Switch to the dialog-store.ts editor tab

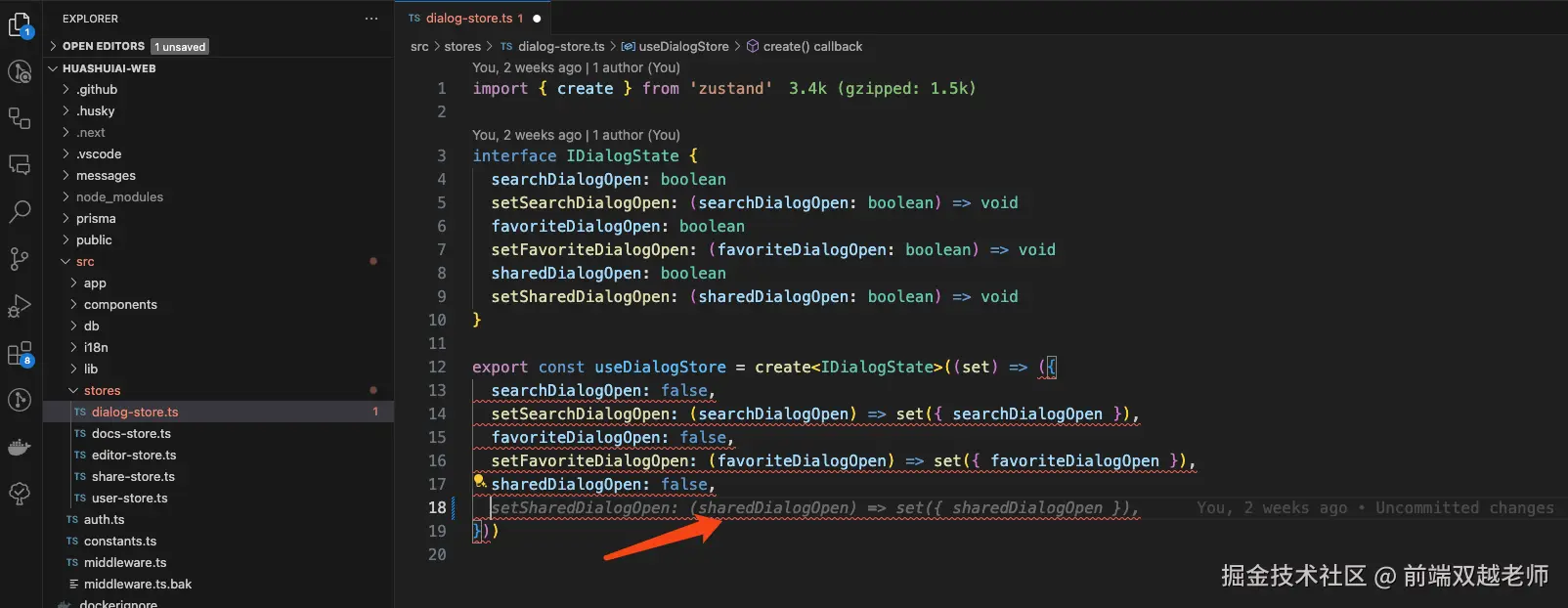pyautogui.click(x=474, y=19)
